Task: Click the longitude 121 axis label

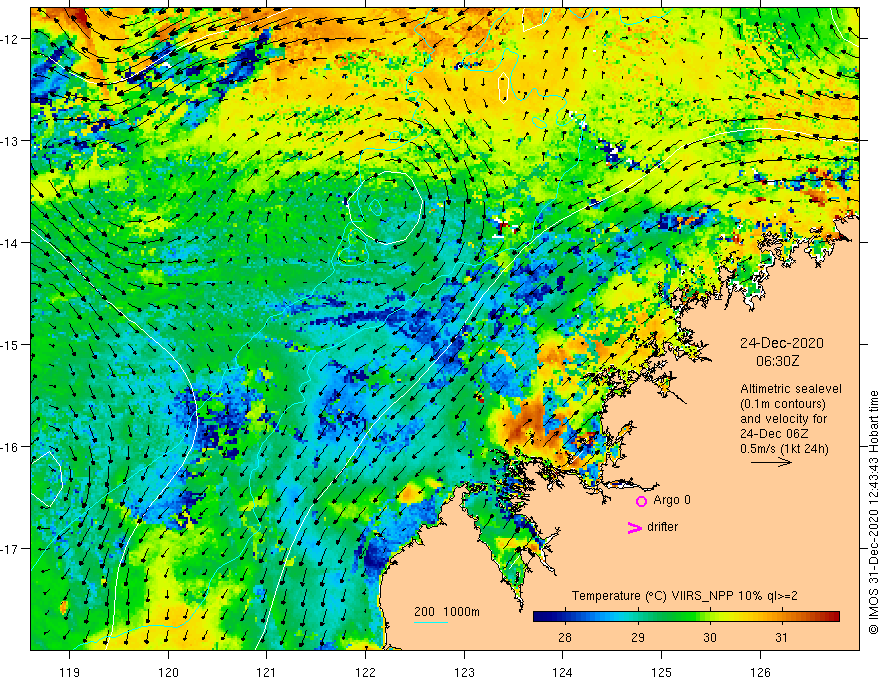Action: pyautogui.click(x=267, y=672)
